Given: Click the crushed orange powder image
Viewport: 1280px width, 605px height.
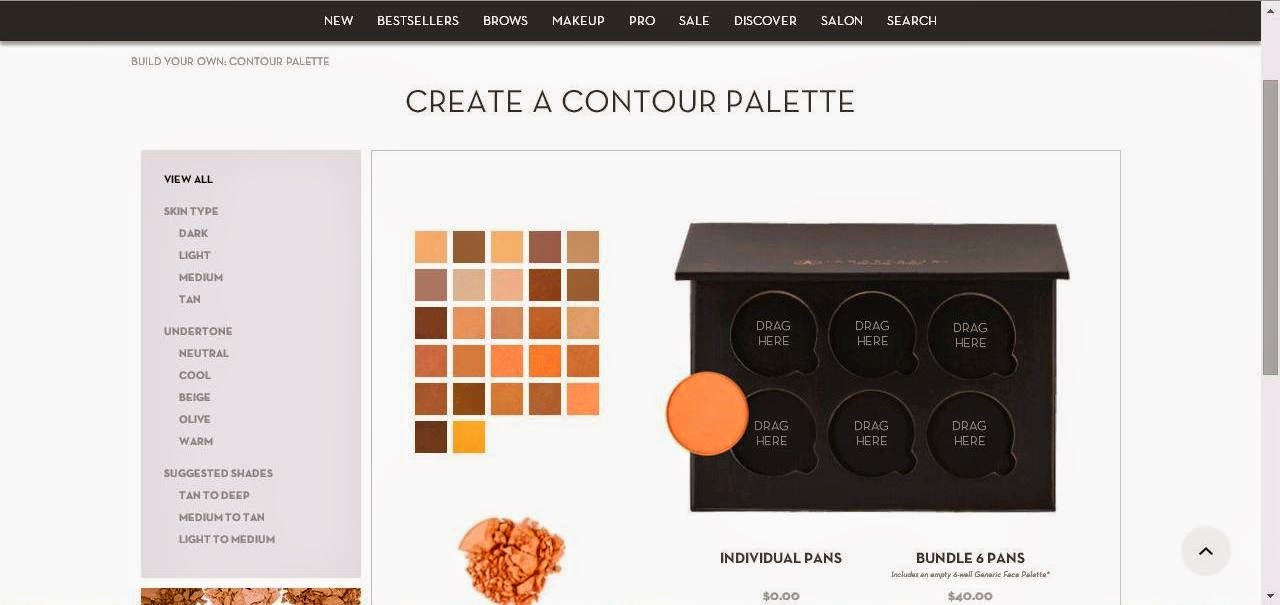Looking at the screenshot, I should [512, 559].
